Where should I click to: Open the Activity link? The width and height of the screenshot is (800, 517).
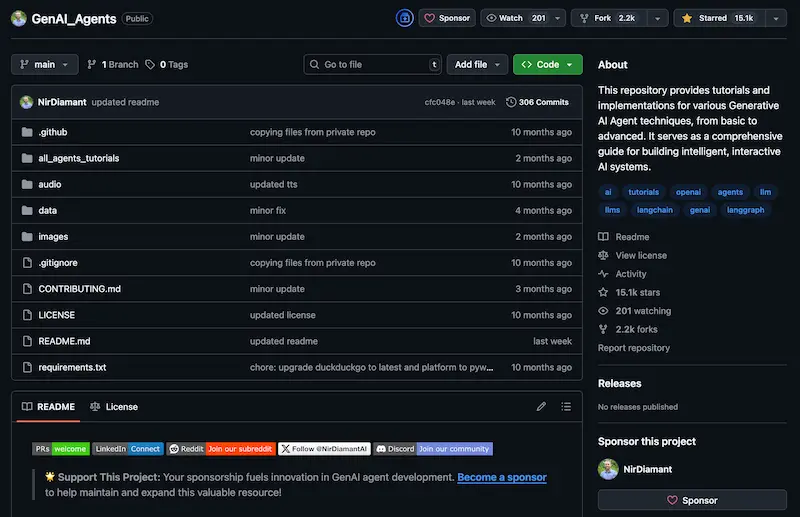[x=622, y=274]
